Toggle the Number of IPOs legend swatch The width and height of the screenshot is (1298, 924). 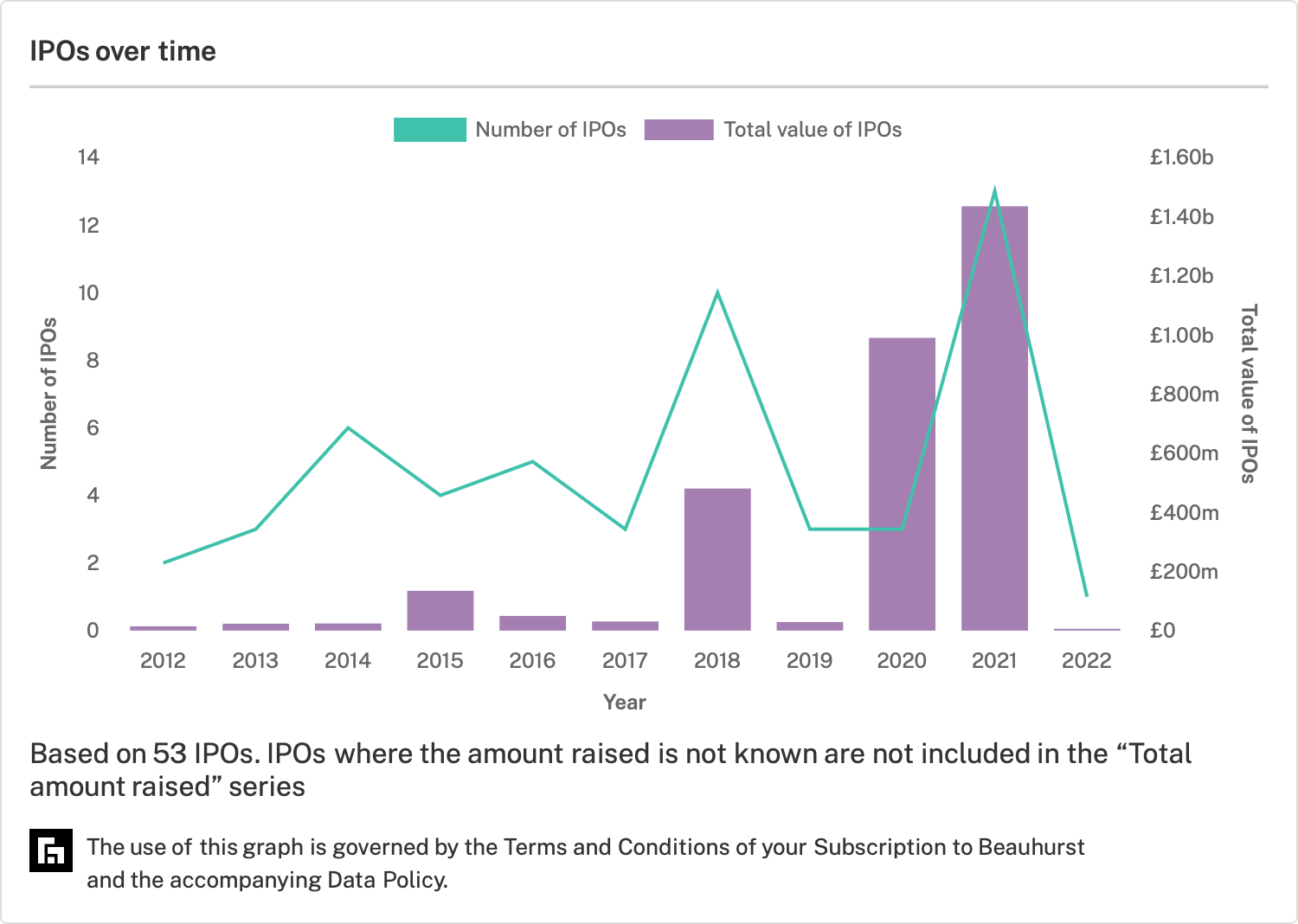(x=430, y=130)
